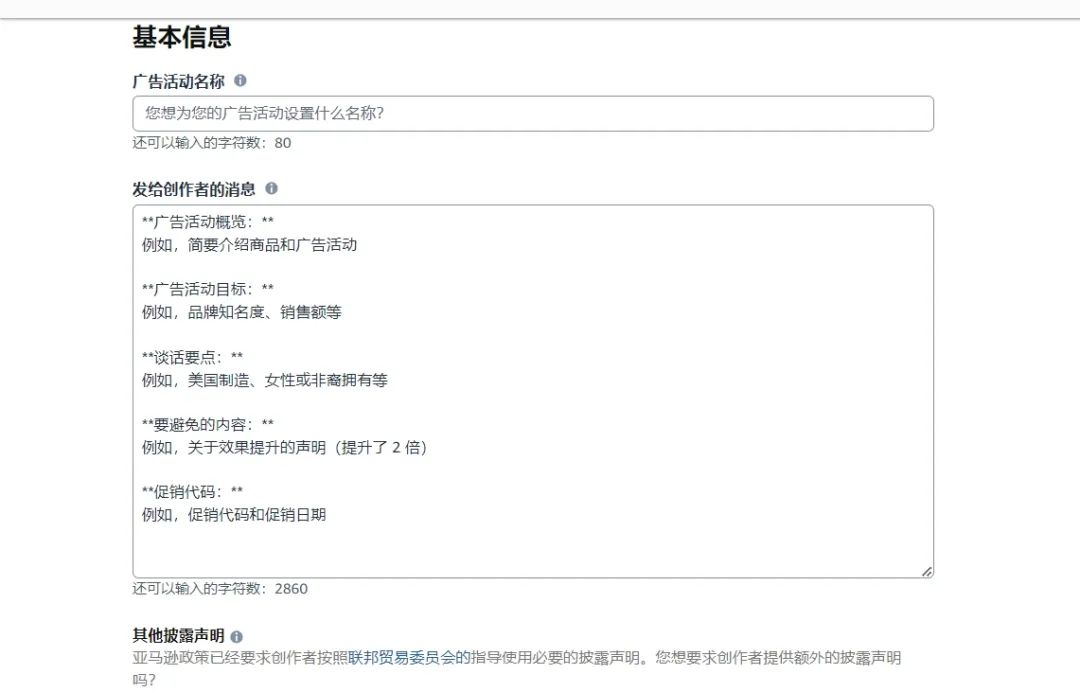This screenshot has width=1080, height=692.
Task: Click inside the 发给创作者的消息 text area
Action: [x=533, y=391]
